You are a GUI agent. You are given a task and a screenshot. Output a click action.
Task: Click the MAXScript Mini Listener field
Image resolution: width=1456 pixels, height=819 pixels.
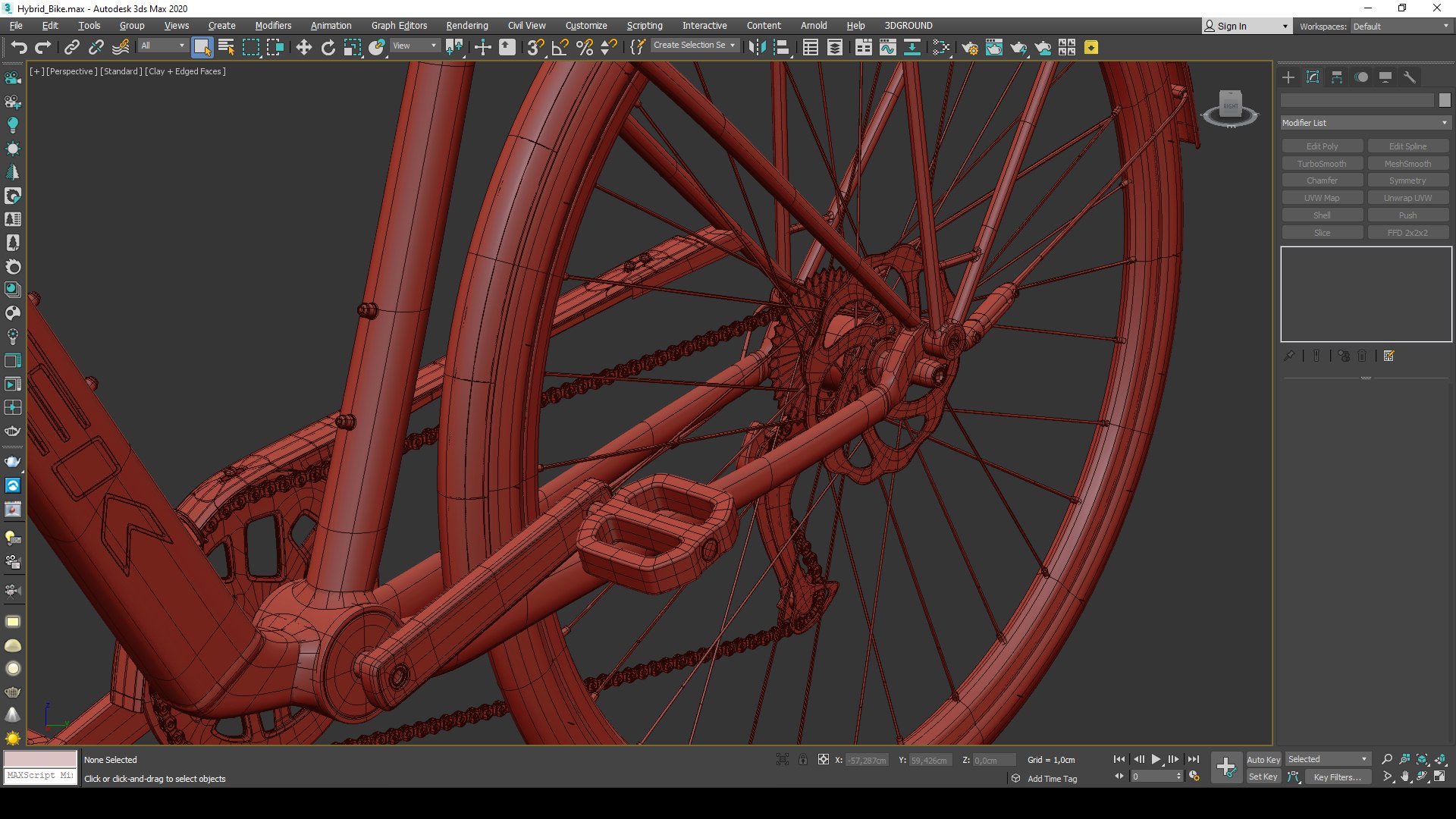click(x=41, y=776)
